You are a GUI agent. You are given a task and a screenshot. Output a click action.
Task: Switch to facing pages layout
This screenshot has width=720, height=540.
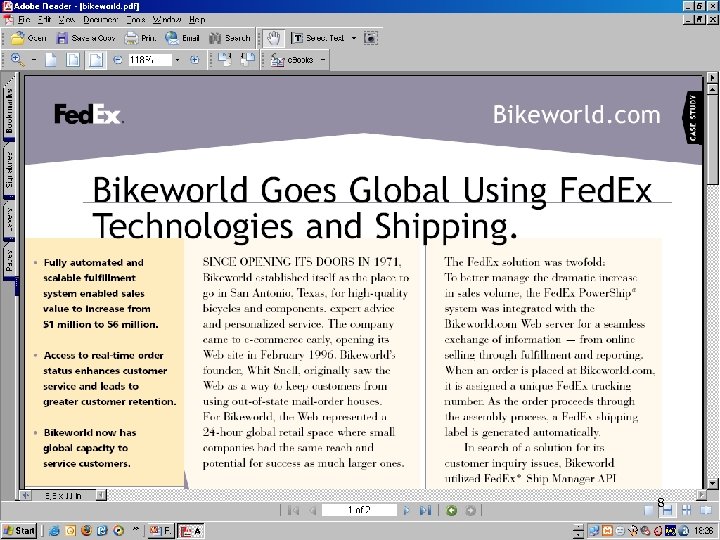(706, 510)
